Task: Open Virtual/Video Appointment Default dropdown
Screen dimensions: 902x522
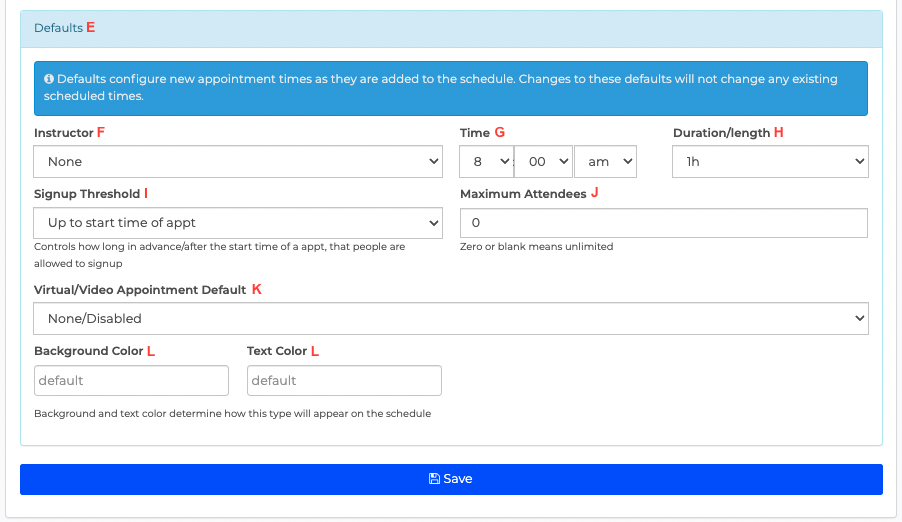Action: 451,319
